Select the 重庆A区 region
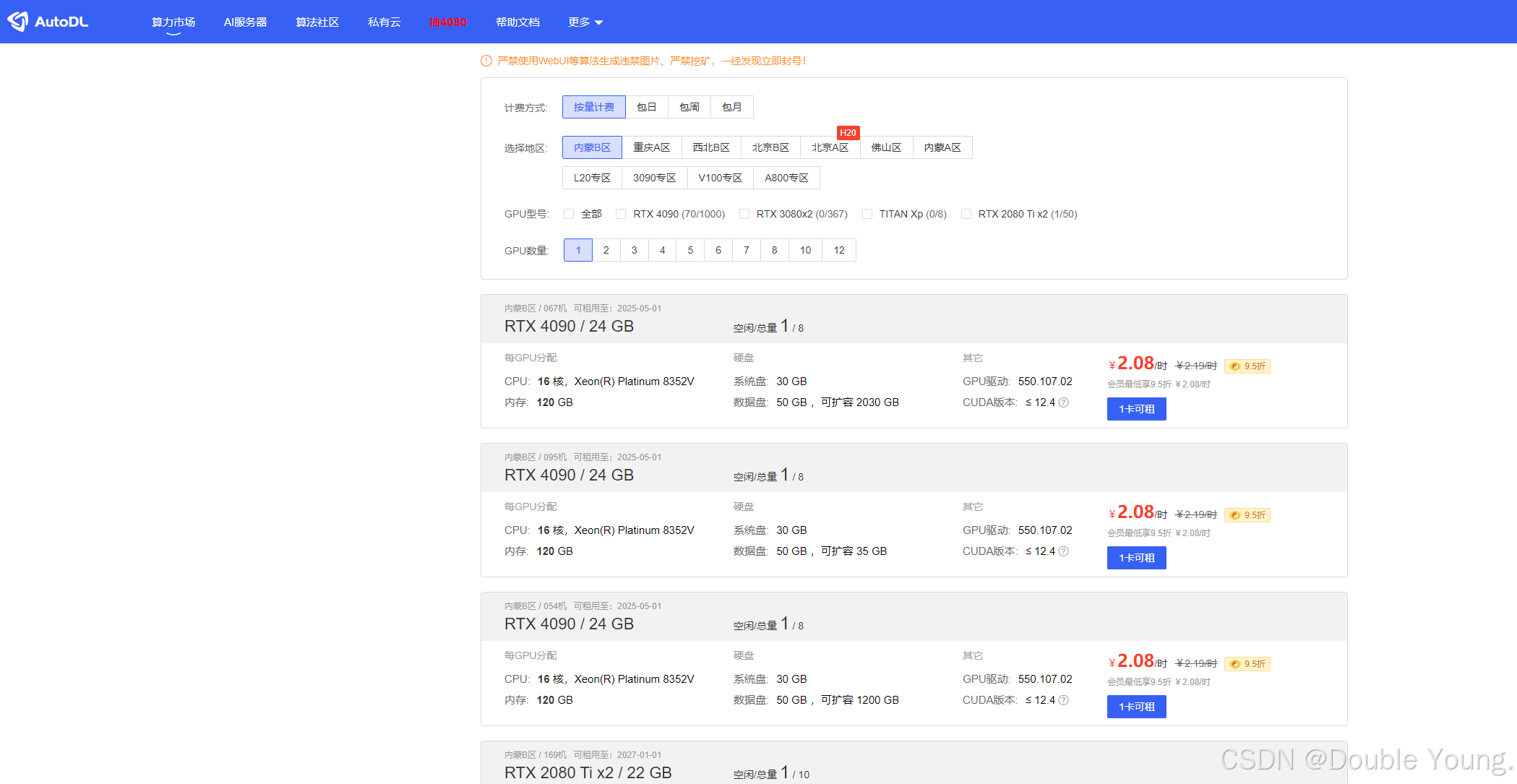 (x=651, y=147)
